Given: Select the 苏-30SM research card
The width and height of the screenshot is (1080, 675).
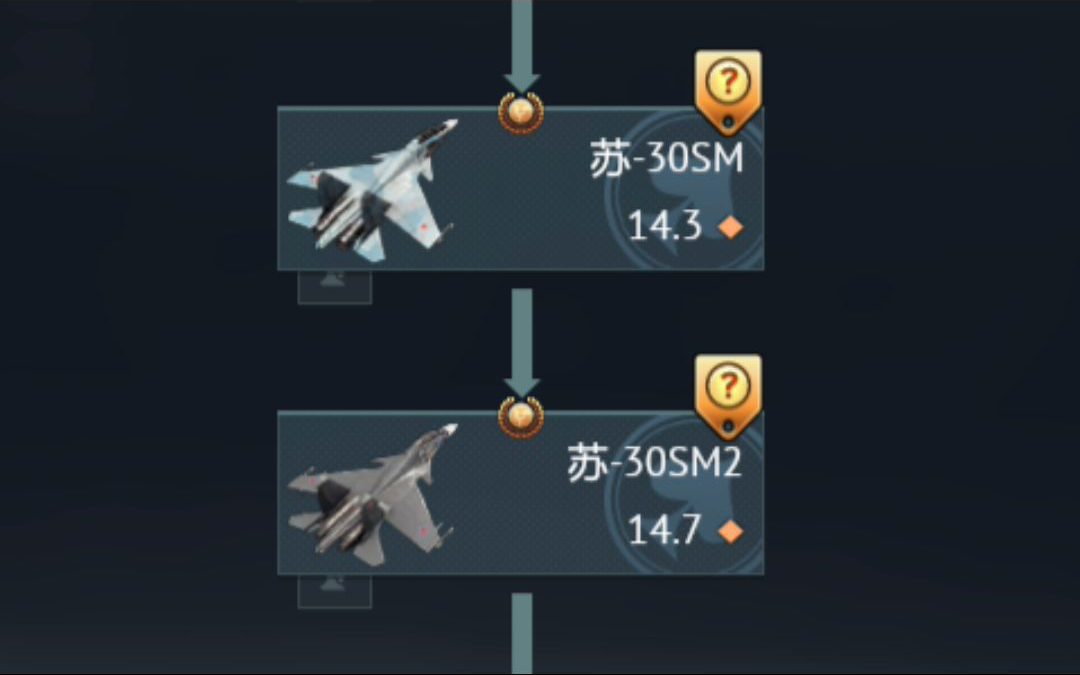Looking at the screenshot, I should point(521,188).
